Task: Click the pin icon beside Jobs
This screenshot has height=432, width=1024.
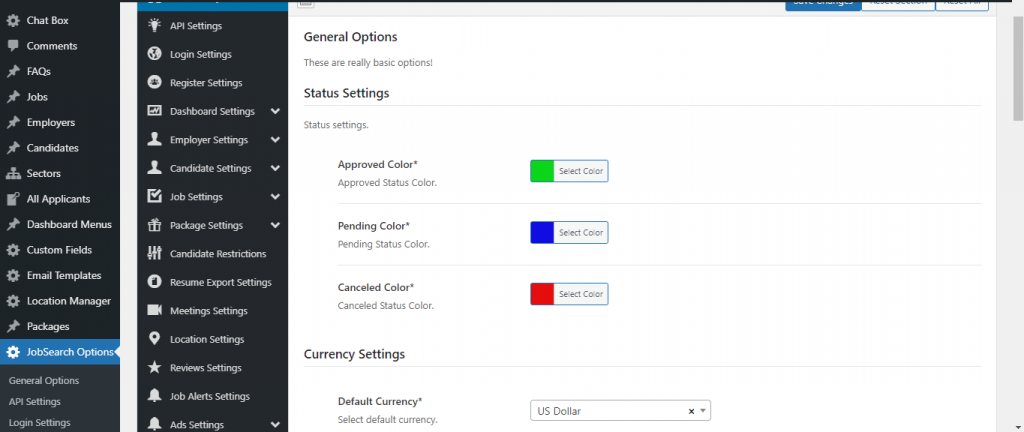Action: (12, 97)
